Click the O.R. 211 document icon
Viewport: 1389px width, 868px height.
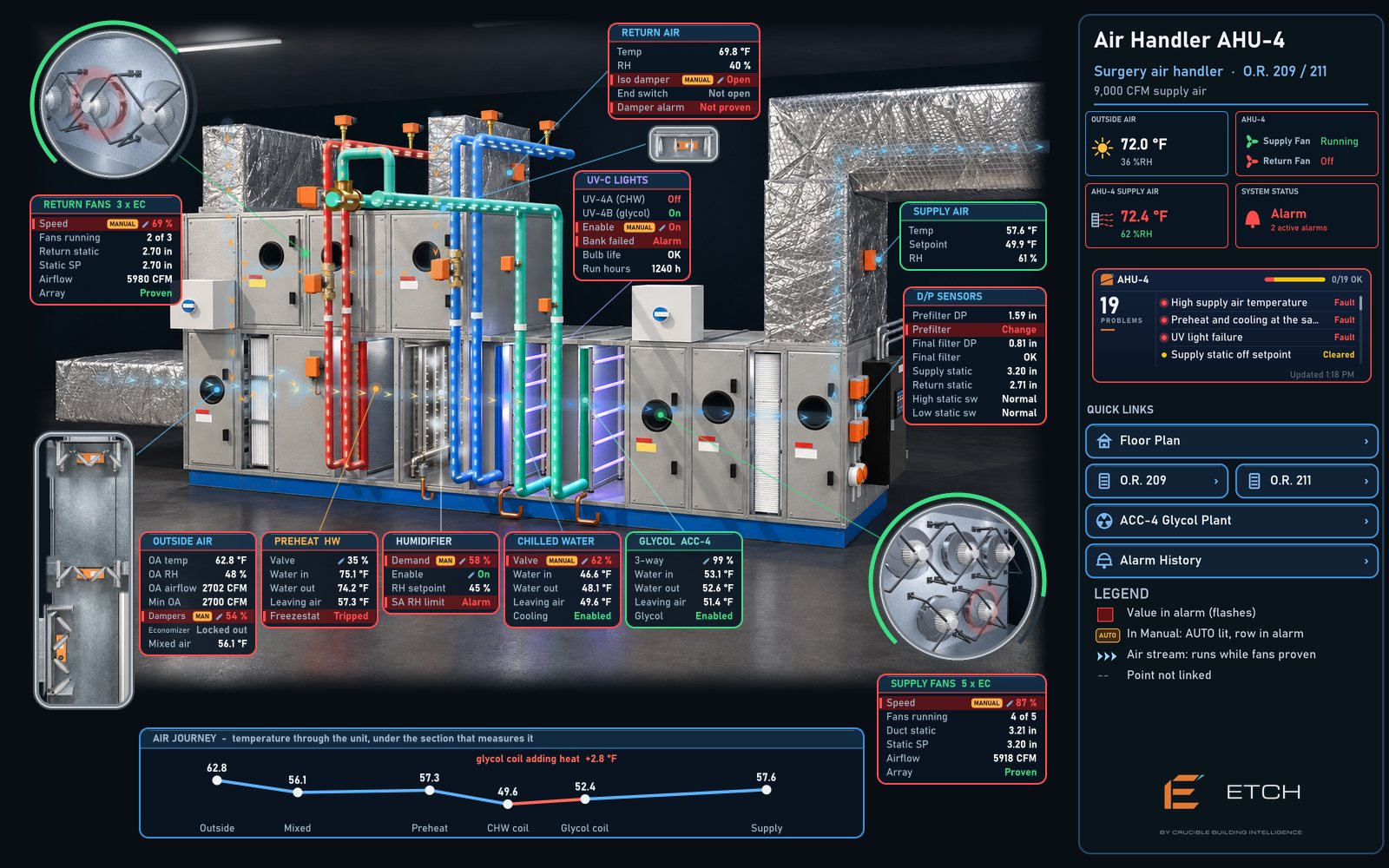point(1254,481)
